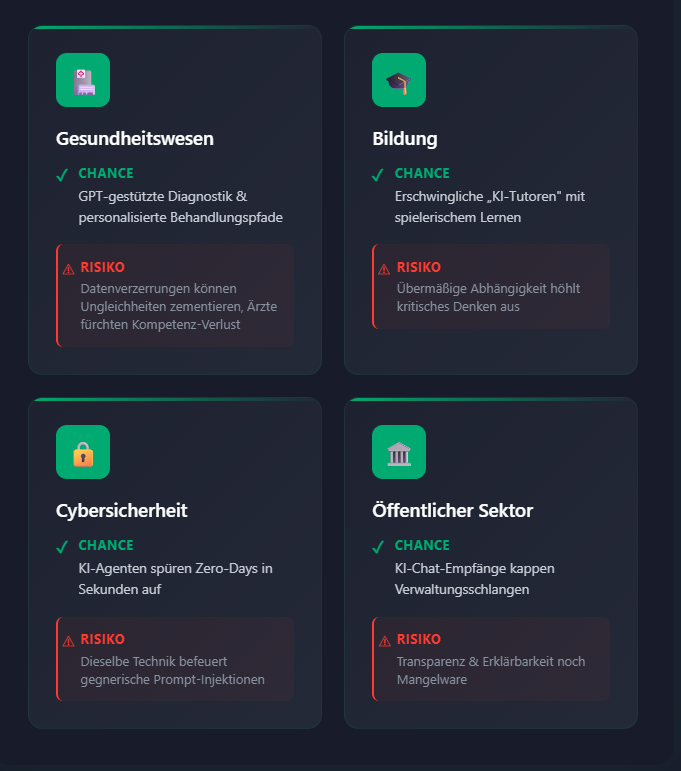Click the GPT-gestützte Diagnostik description

pos(180,207)
